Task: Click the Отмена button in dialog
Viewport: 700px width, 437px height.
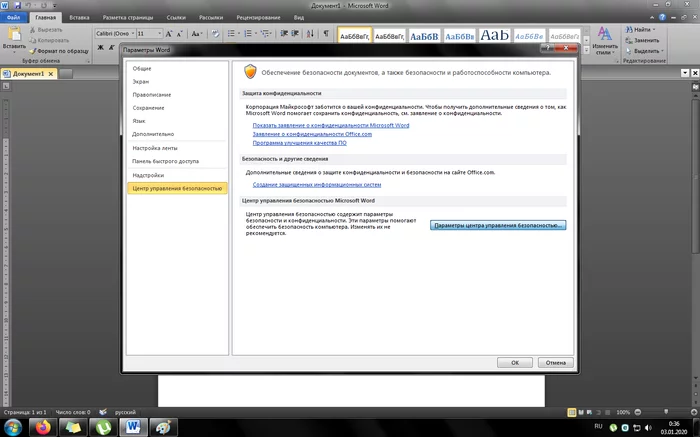Action: click(x=555, y=362)
